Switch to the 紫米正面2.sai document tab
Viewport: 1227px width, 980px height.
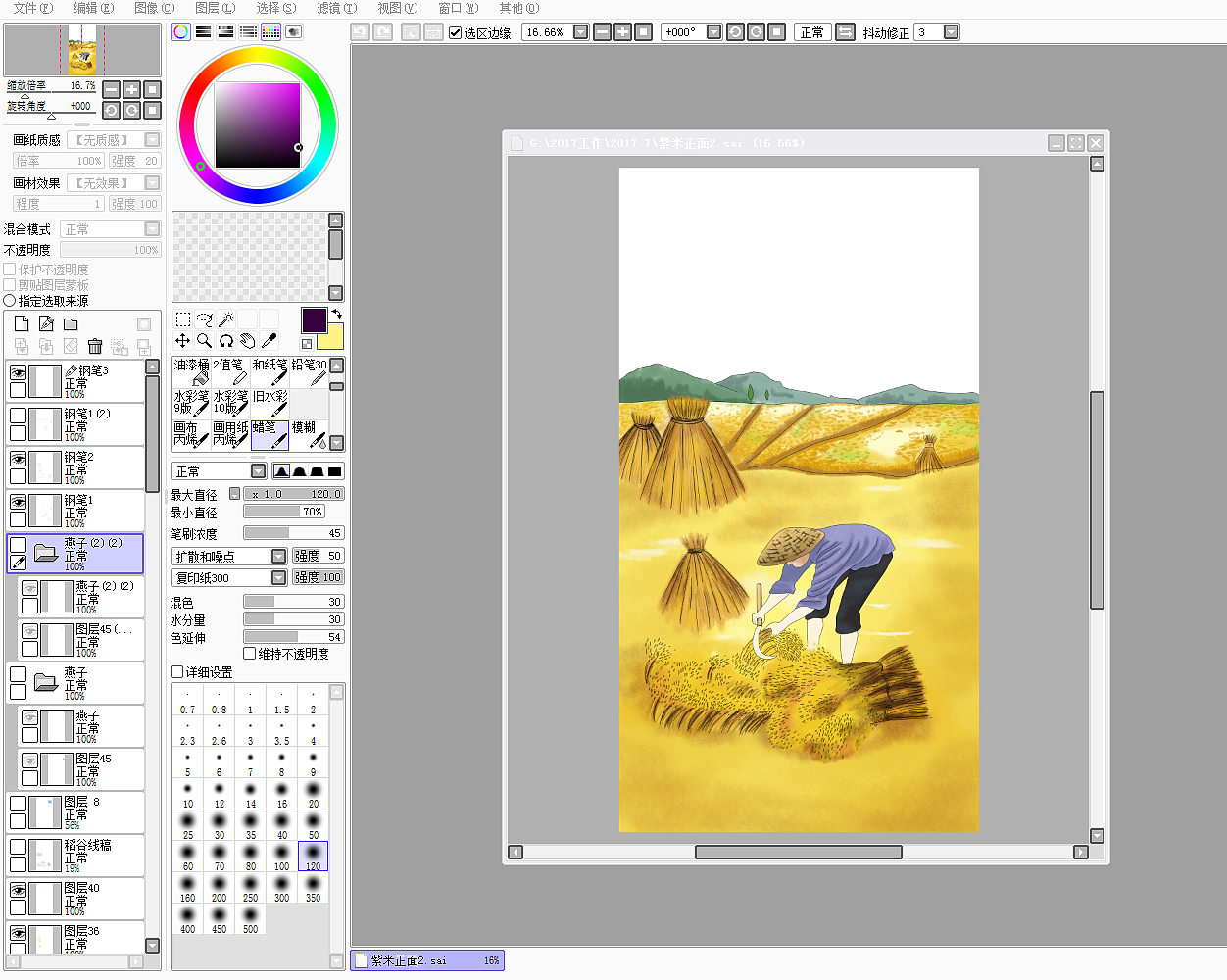[427, 960]
